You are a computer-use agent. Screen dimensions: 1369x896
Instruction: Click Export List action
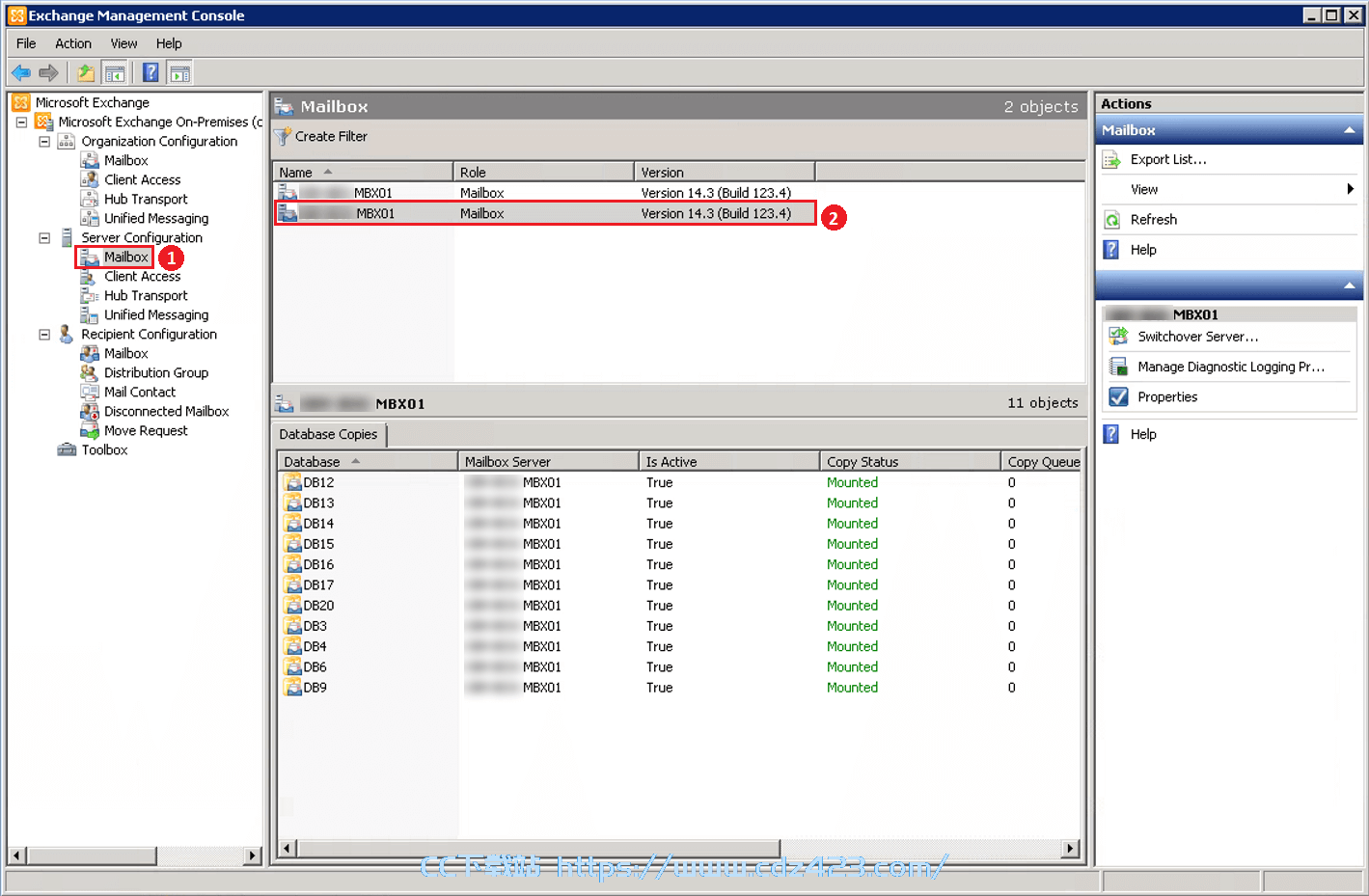click(1168, 160)
